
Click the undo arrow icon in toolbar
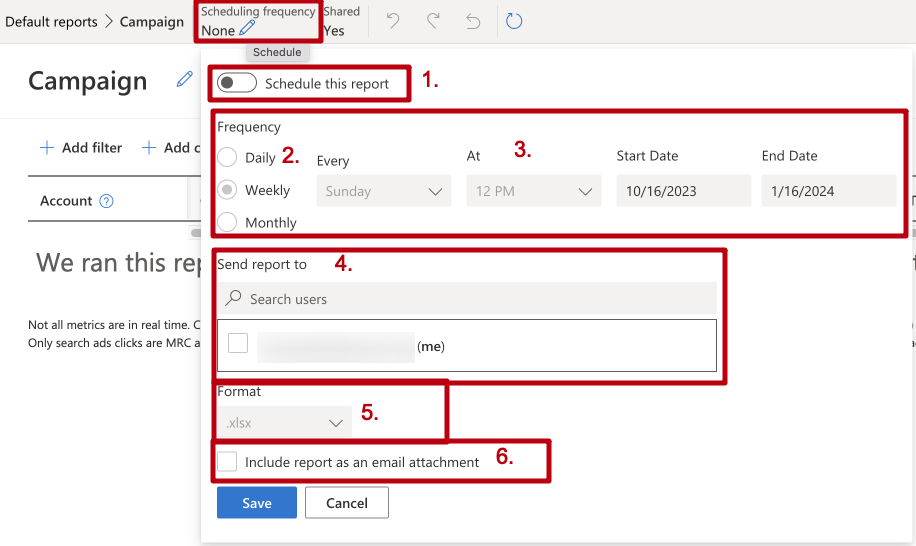(393, 21)
